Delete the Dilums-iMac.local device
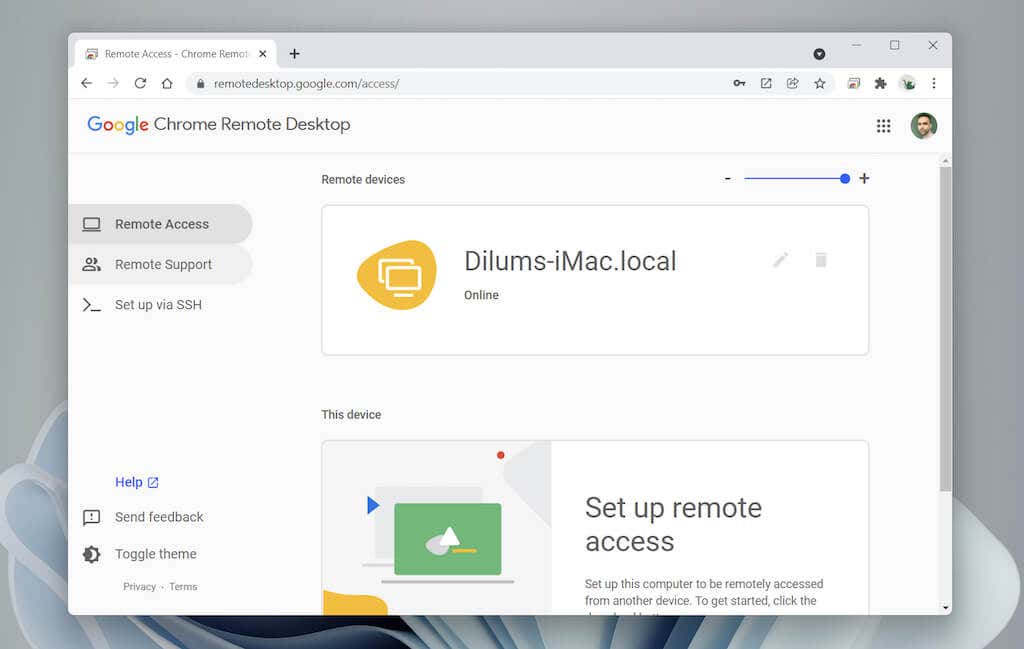The height and width of the screenshot is (649, 1024). 821,260
